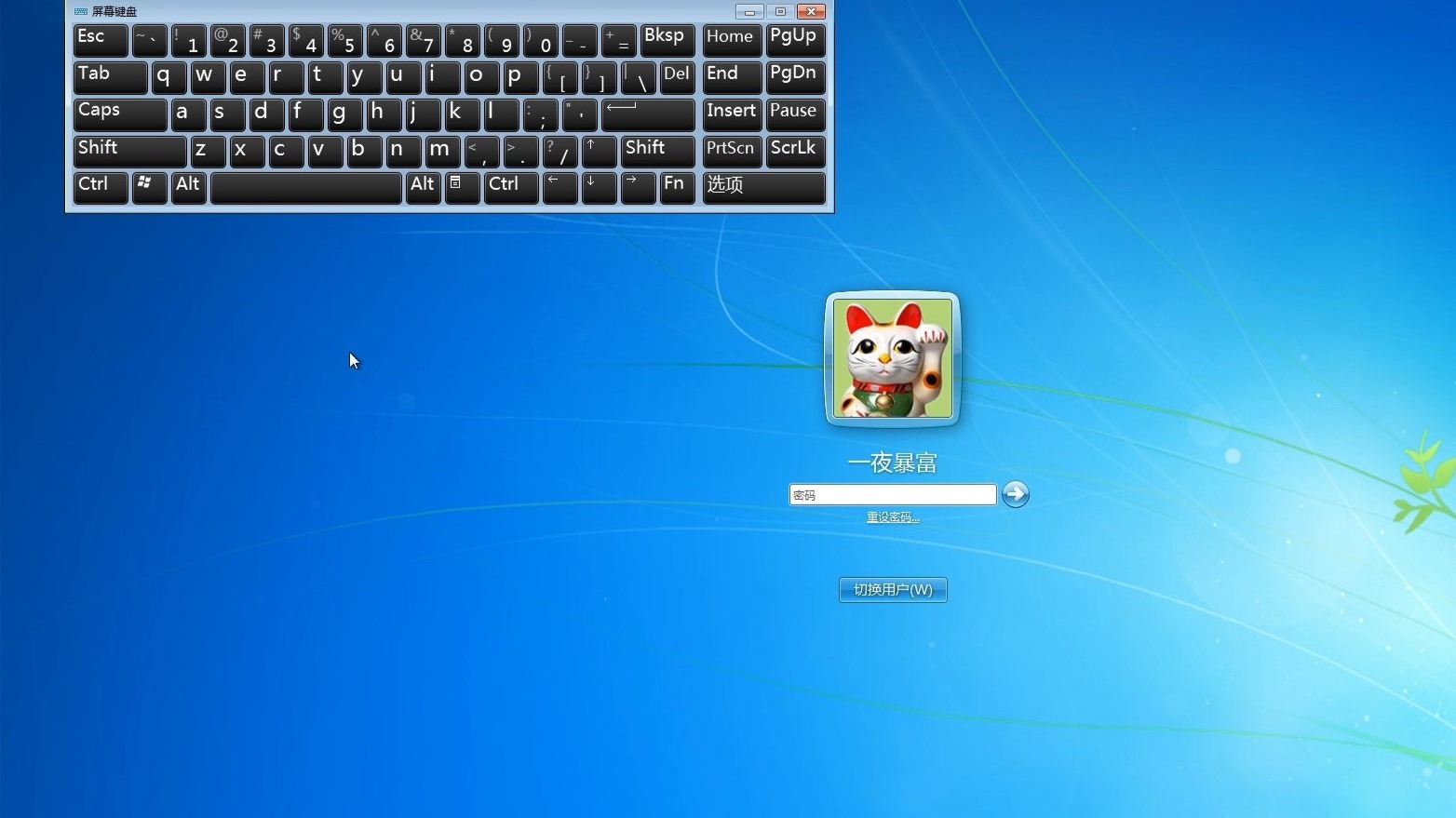Click the 切换用户(W) switch user button
Viewport: 1456px width, 818px height.
[x=891, y=589]
